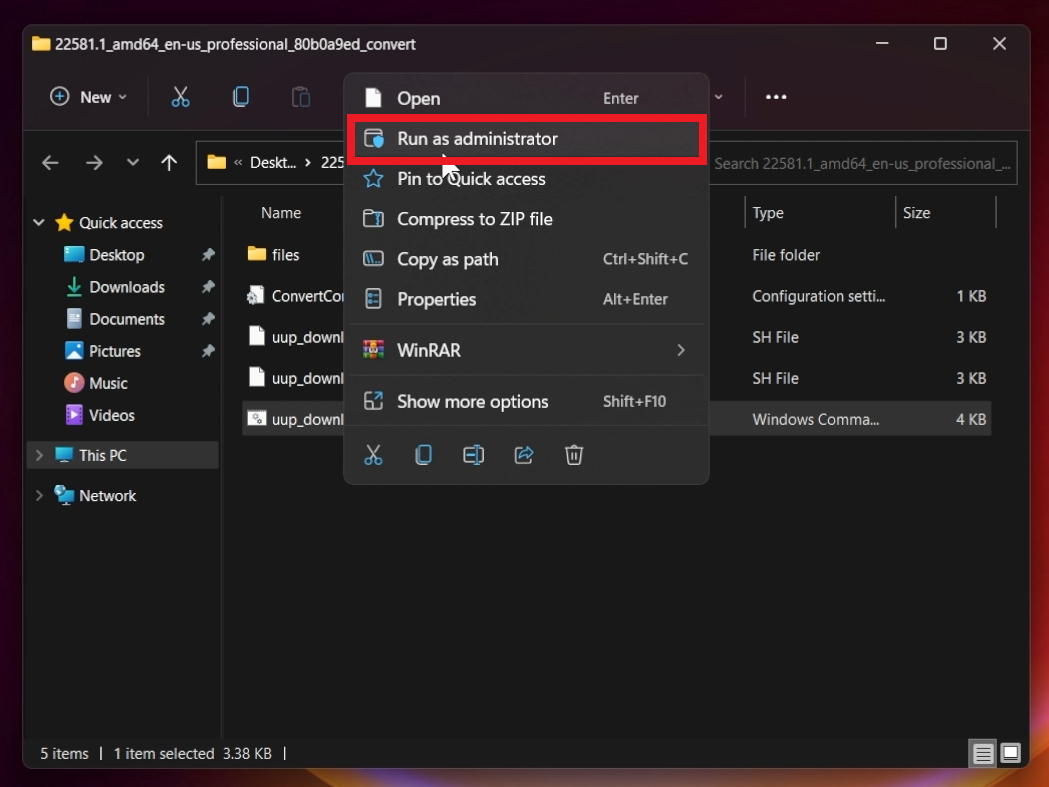The width and height of the screenshot is (1049, 787).
Task: Click the Share icon in the context menu
Action: pyautogui.click(x=523, y=455)
